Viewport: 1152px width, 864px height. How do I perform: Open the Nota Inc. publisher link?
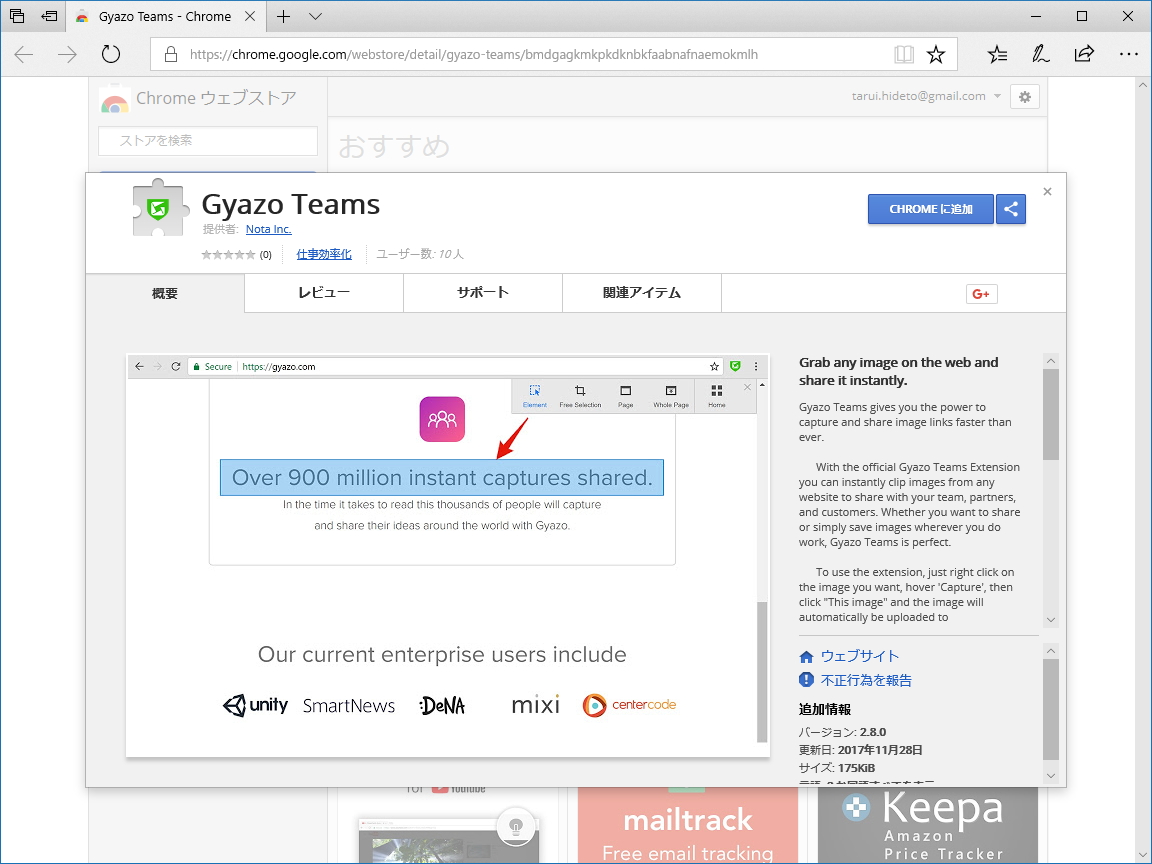coord(268,228)
